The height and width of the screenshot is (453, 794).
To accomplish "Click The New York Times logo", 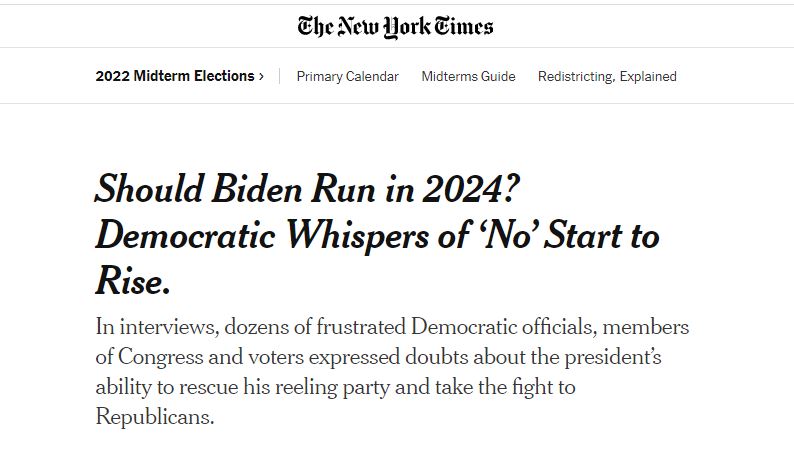I will click(395, 27).
